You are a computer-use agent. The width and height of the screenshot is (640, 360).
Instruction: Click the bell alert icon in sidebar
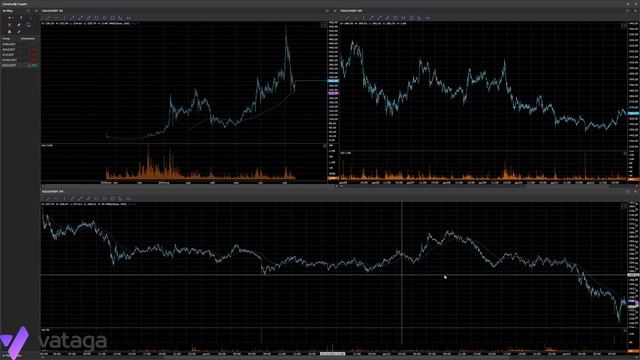(9, 31)
